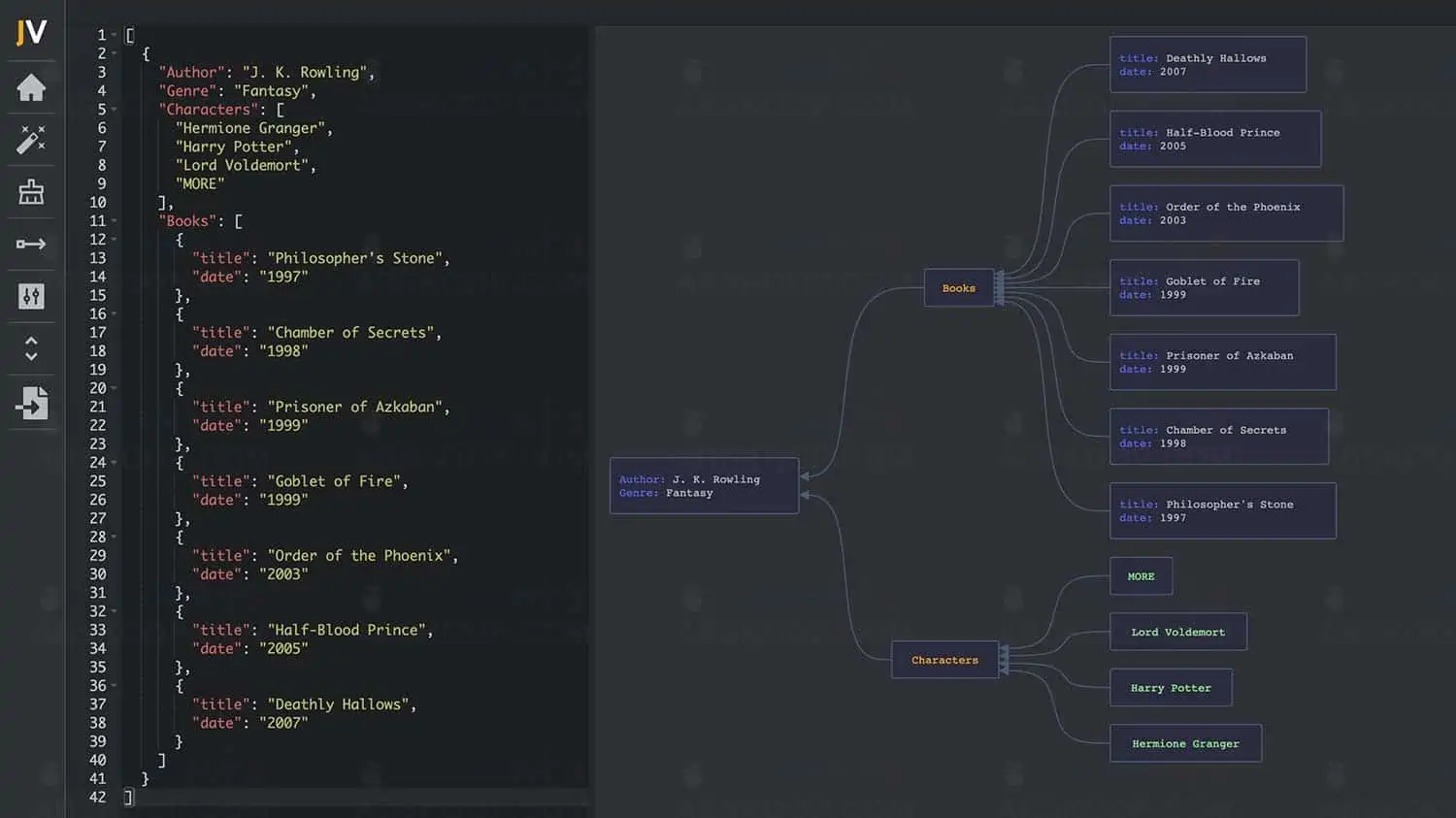Click the JV logo icon

tap(31, 33)
